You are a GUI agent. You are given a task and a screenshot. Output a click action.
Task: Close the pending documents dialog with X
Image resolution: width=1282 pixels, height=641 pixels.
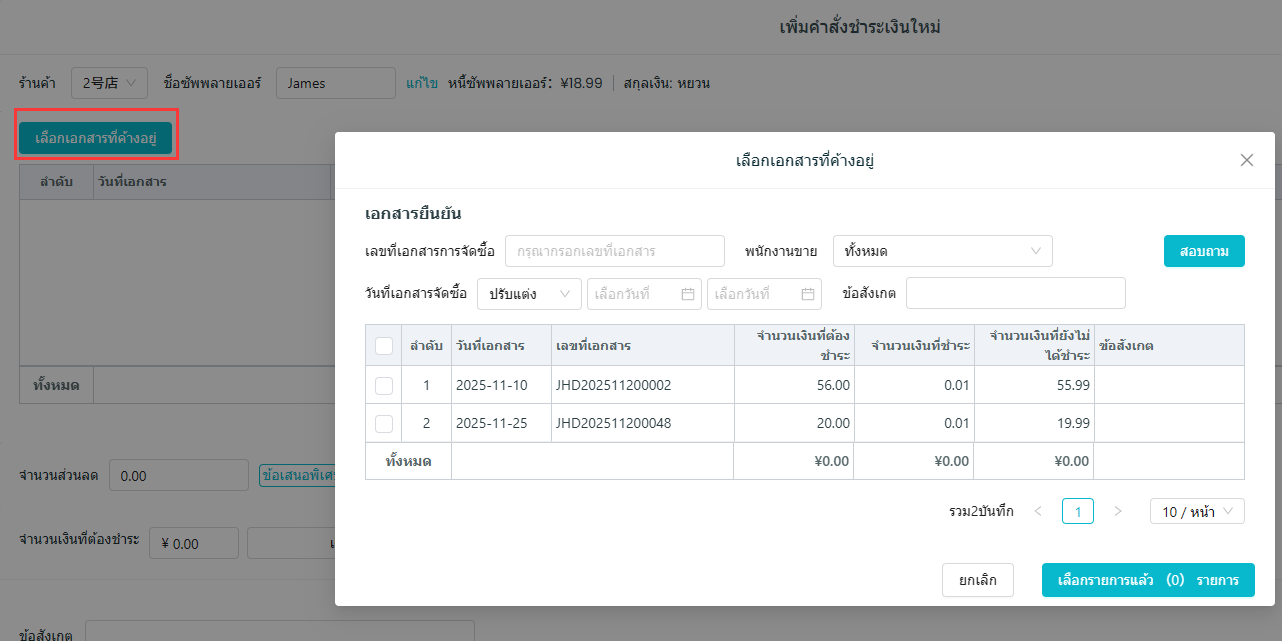coord(1246,160)
